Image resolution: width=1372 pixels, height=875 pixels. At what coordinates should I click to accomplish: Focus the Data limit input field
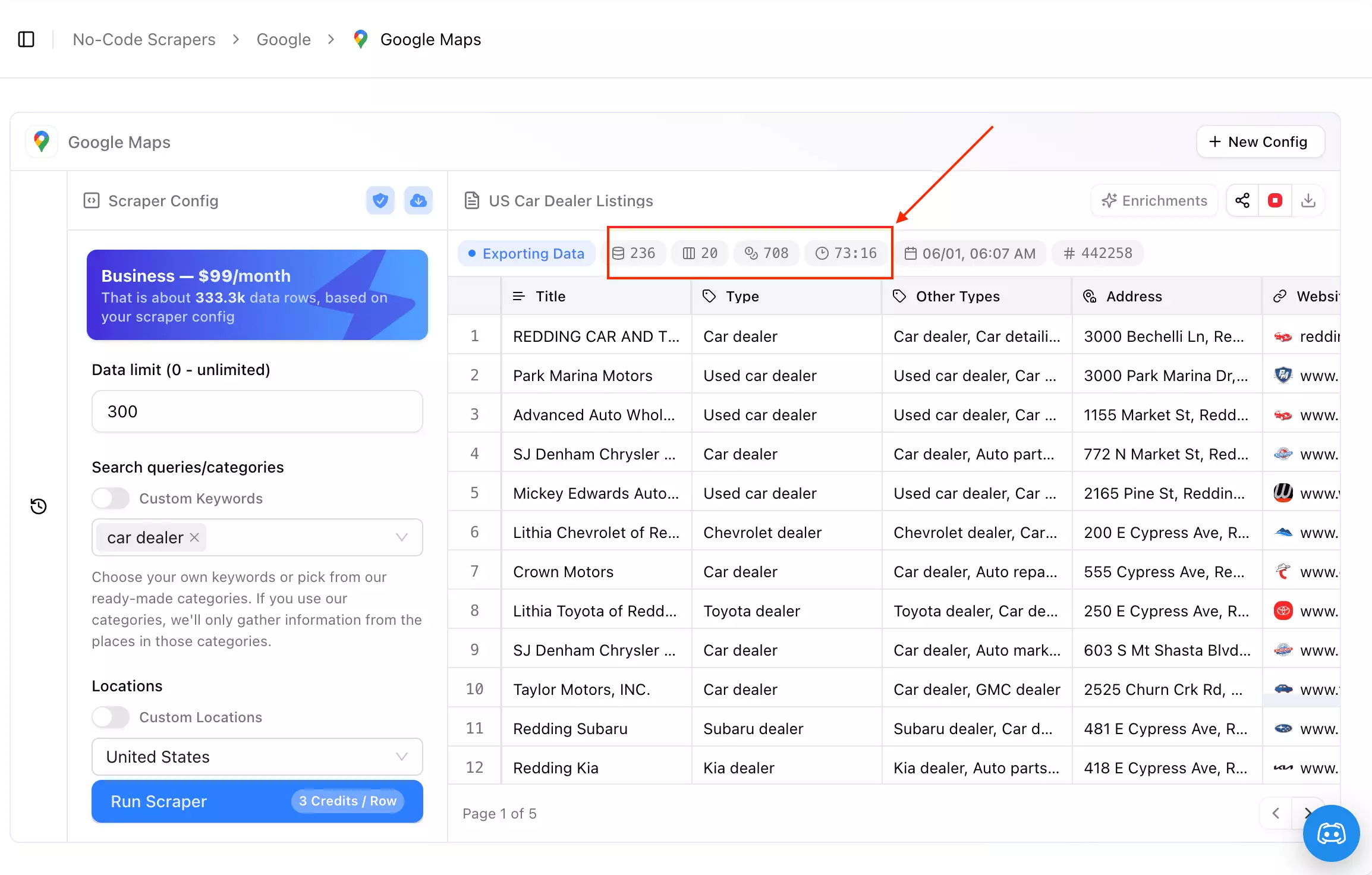[x=257, y=411]
